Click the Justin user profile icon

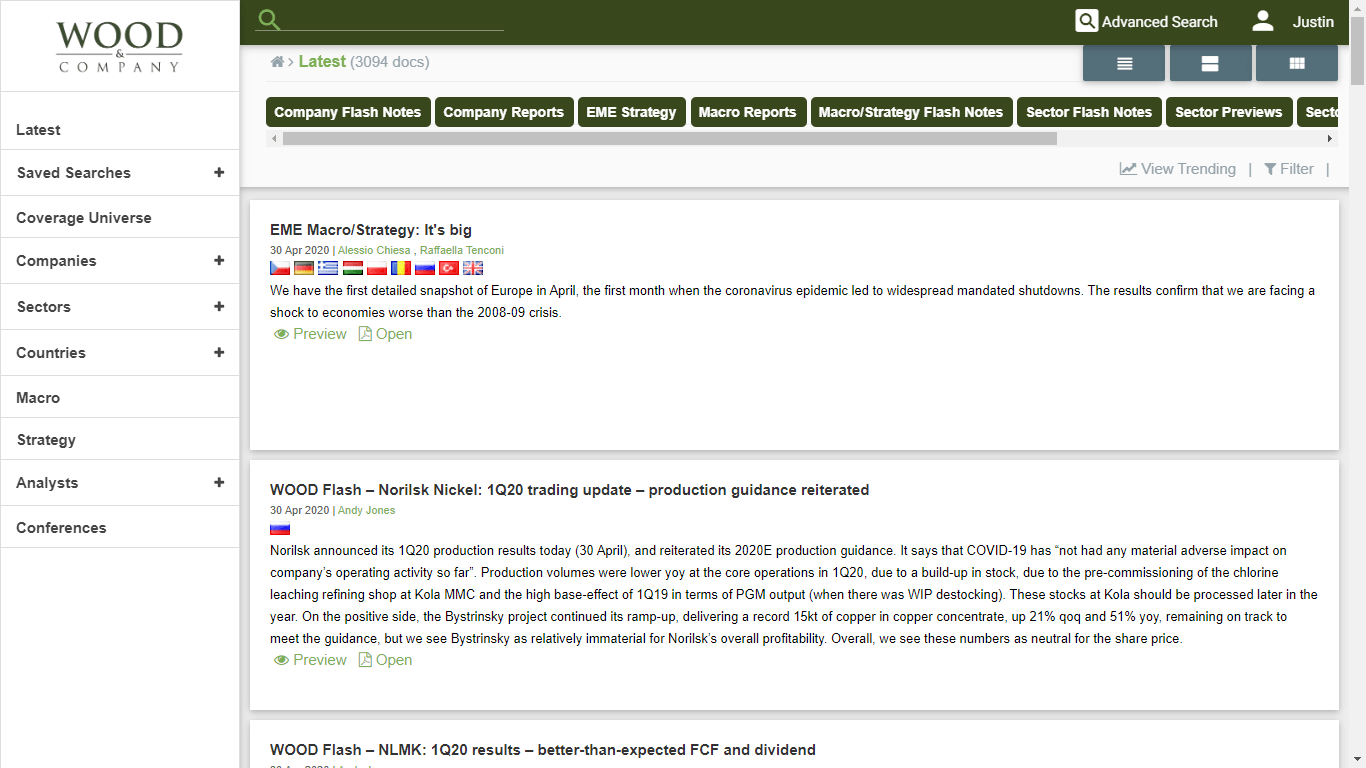click(1263, 22)
